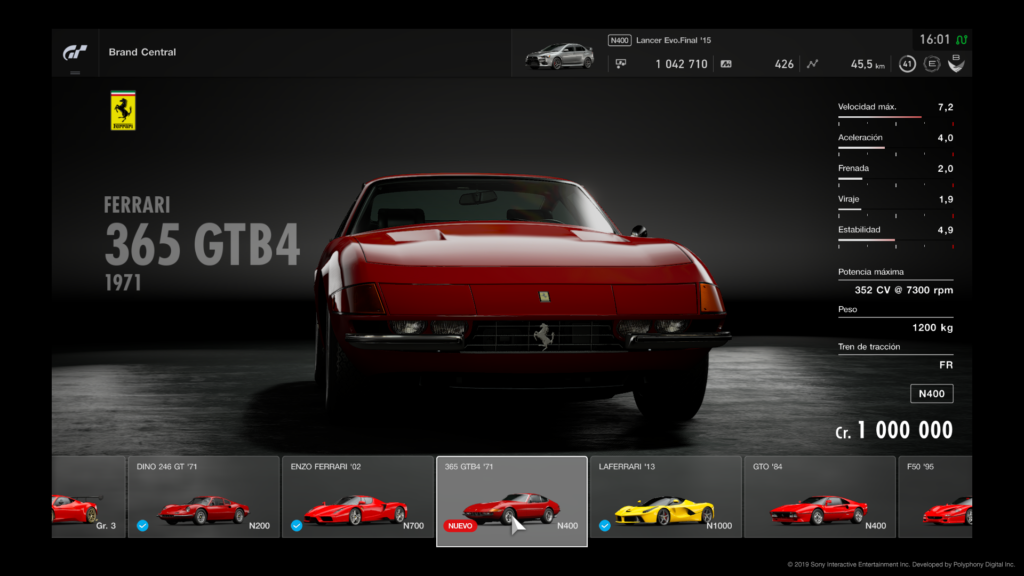Click the Aceleración rating bar
Screen dimensions: 1024x576
click(x=895, y=149)
